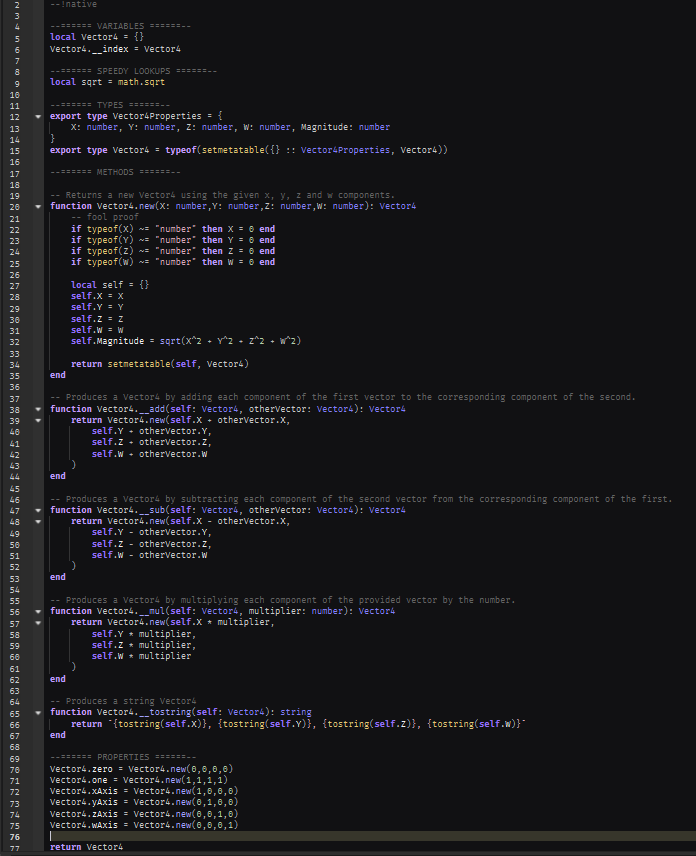696x856 pixels.
Task: Click the '-- Produces a string Vector4' comment
Action: [123, 701]
